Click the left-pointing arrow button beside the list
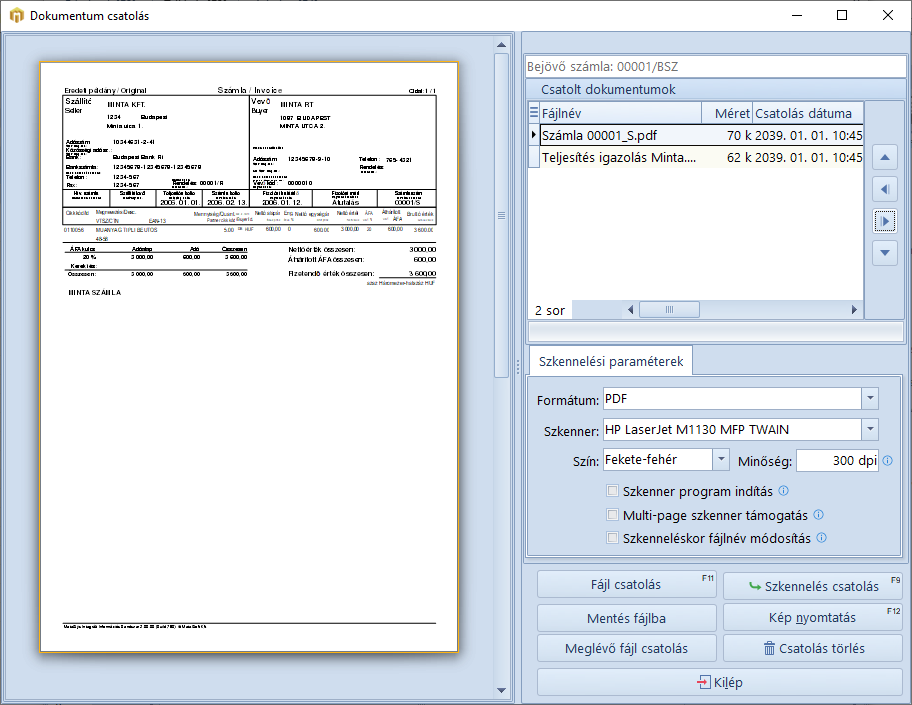Viewport: 912px width, 705px height. point(884,189)
